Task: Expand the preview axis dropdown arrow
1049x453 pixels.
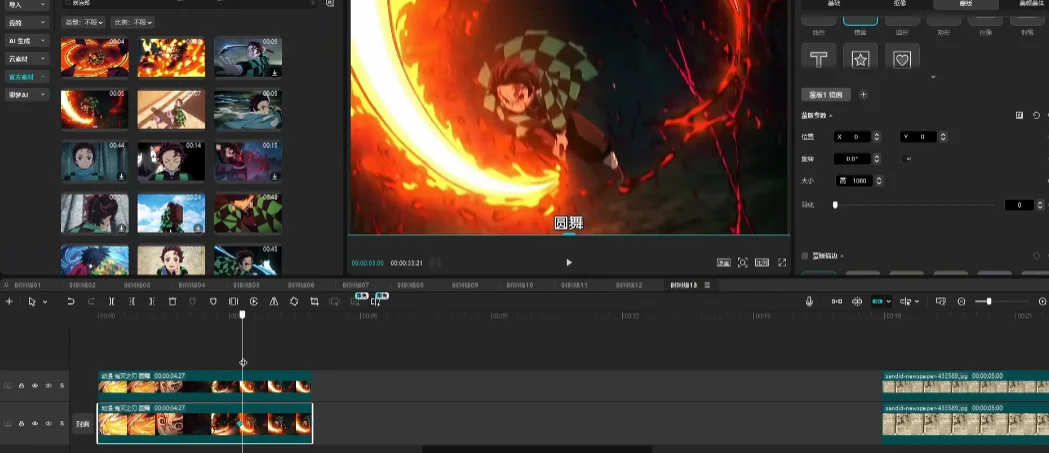Action: [x=917, y=302]
